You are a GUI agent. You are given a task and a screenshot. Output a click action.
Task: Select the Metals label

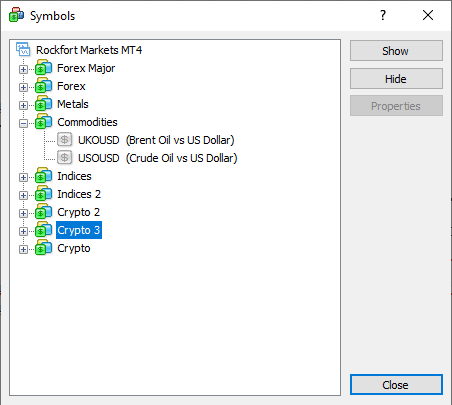[73, 104]
